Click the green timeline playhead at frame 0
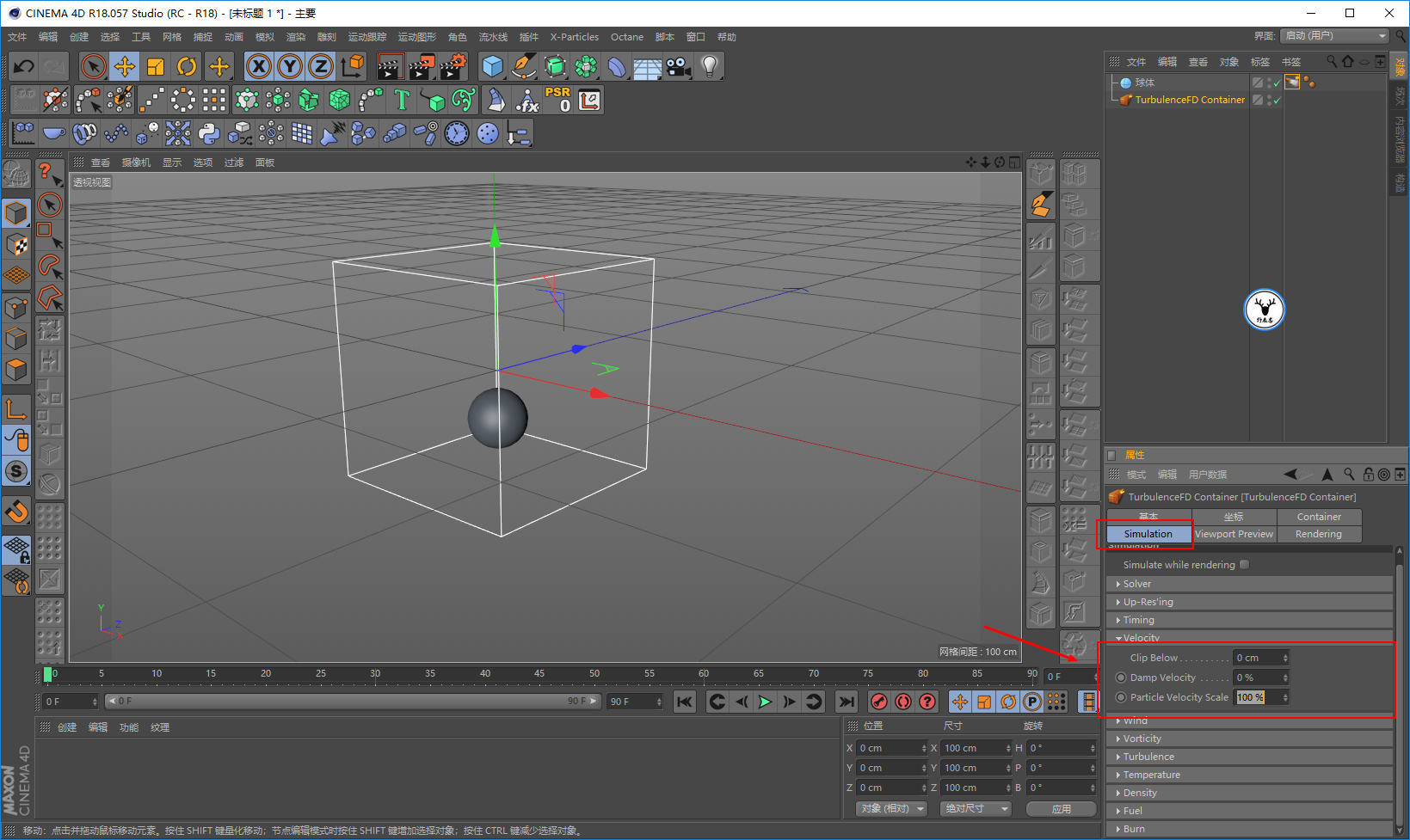 [x=48, y=674]
